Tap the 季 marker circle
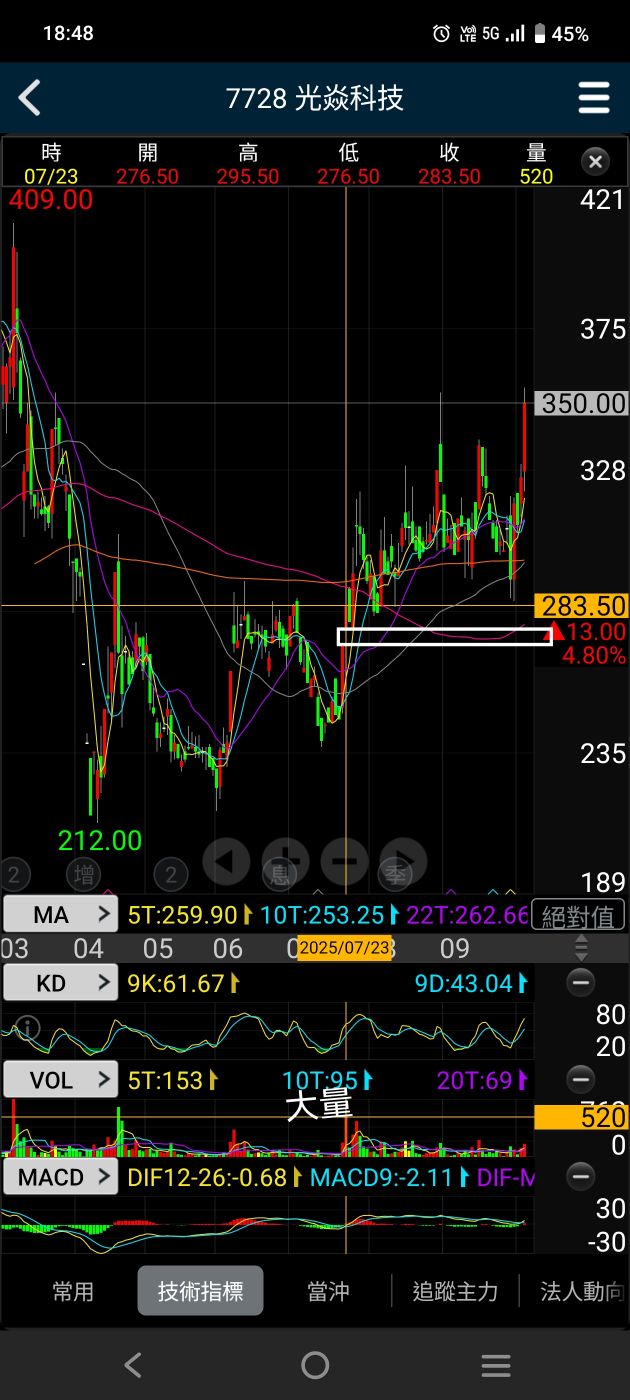Image resolution: width=630 pixels, height=1400 pixels. pos(395,876)
